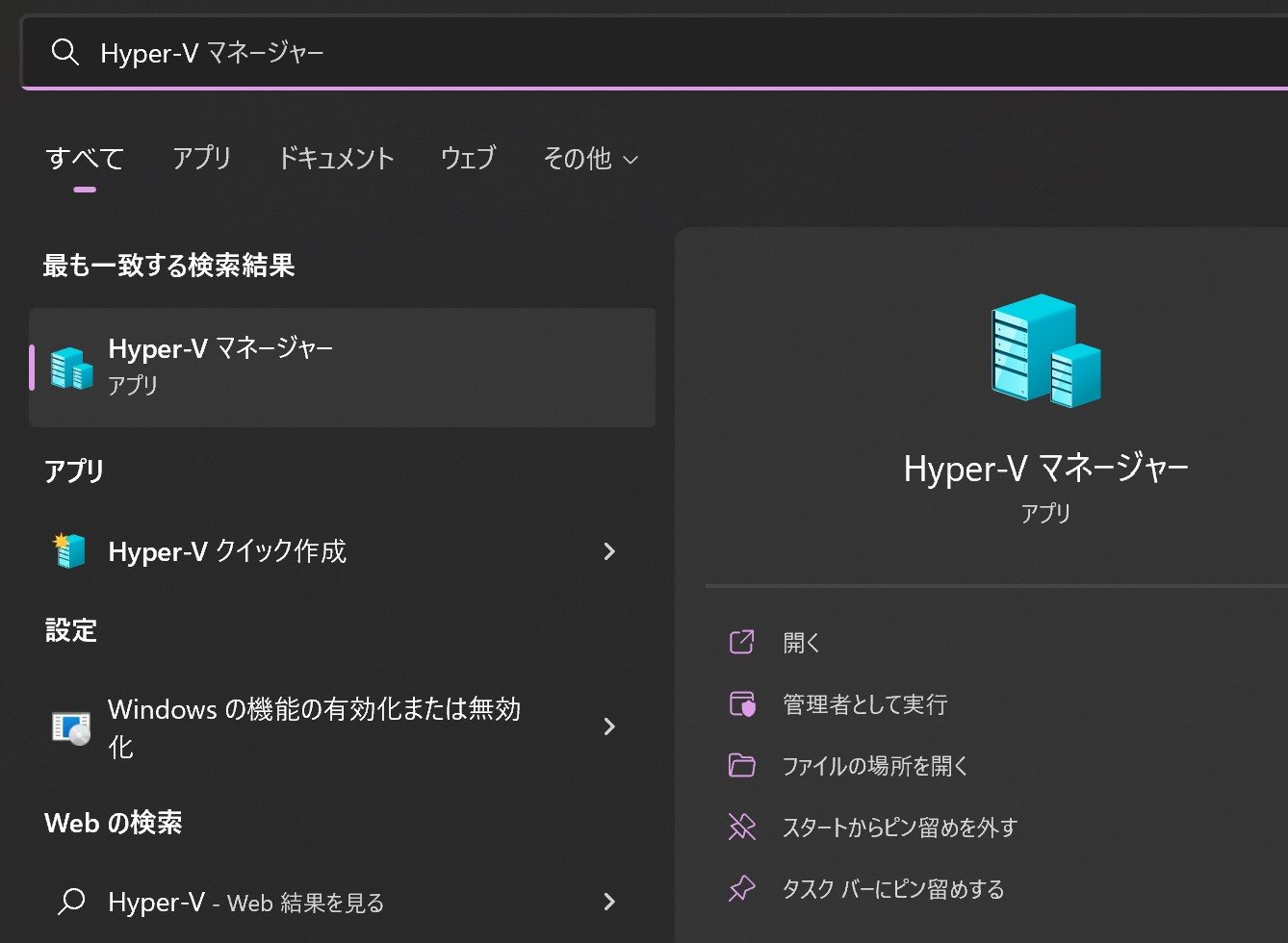The width and height of the screenshot is (1288, 943).
Task: Choose 管理者として実行
Action: pyautogui.click(x=864, y=704)
